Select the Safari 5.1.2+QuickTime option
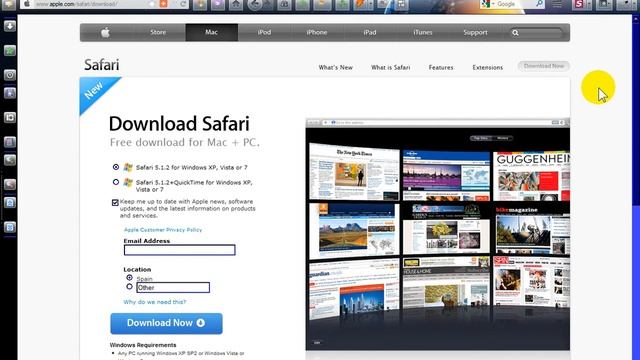The width and height of the screenshot is (640, 360). pyautogui.click(x=116, y=182)
